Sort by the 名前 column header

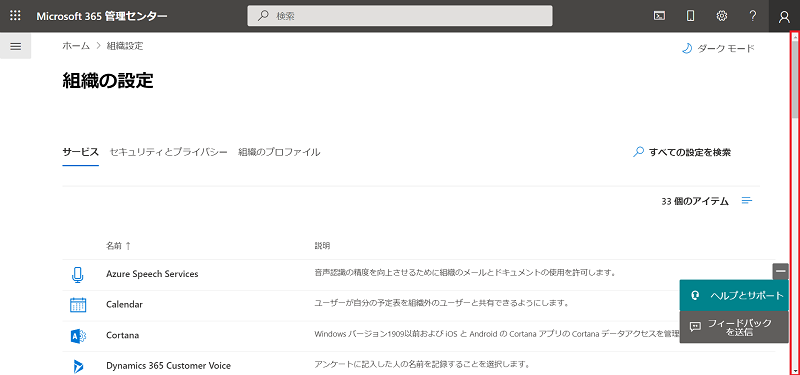(x=118, y=245)
